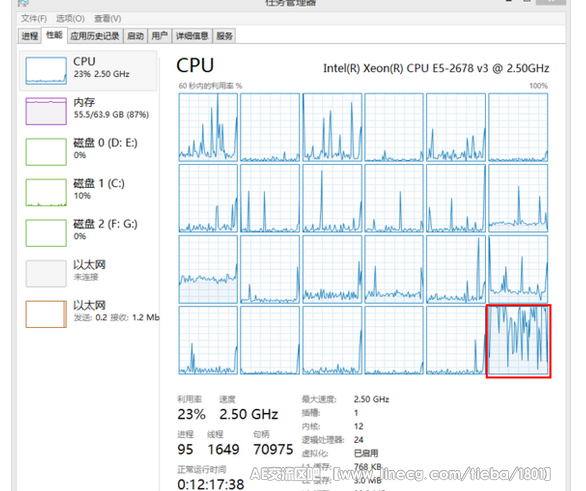
Task: Click the 句柄 count 70975
Action: (x=273, y=449)
